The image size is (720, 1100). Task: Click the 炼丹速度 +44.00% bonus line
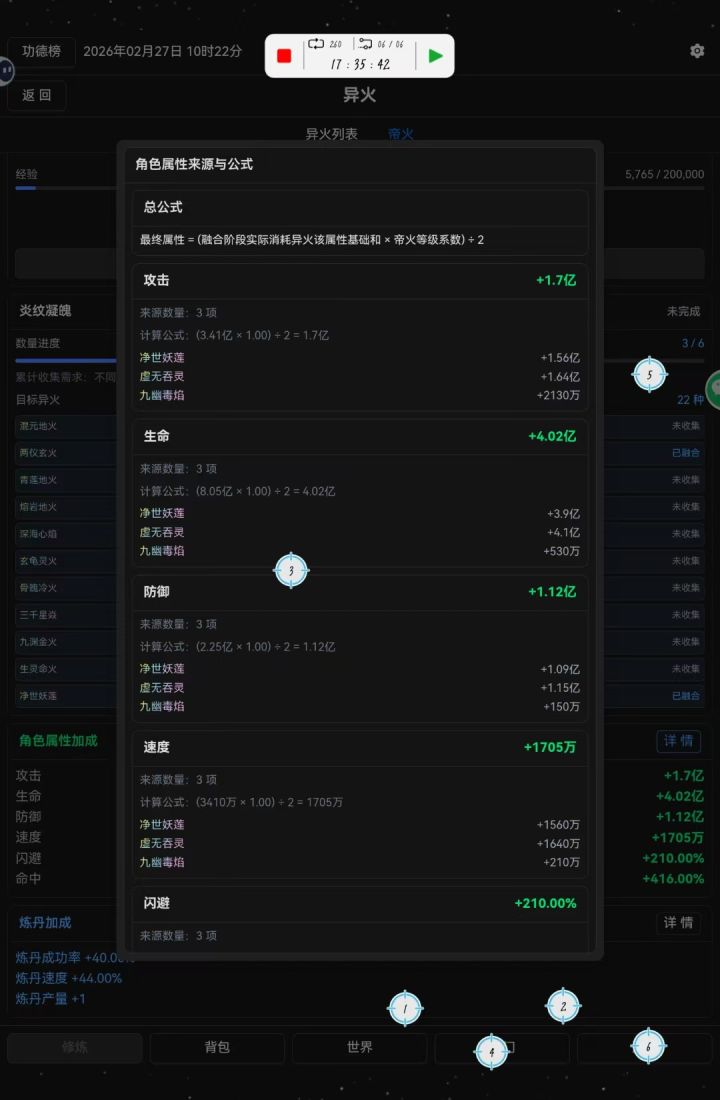click(69, 978)
